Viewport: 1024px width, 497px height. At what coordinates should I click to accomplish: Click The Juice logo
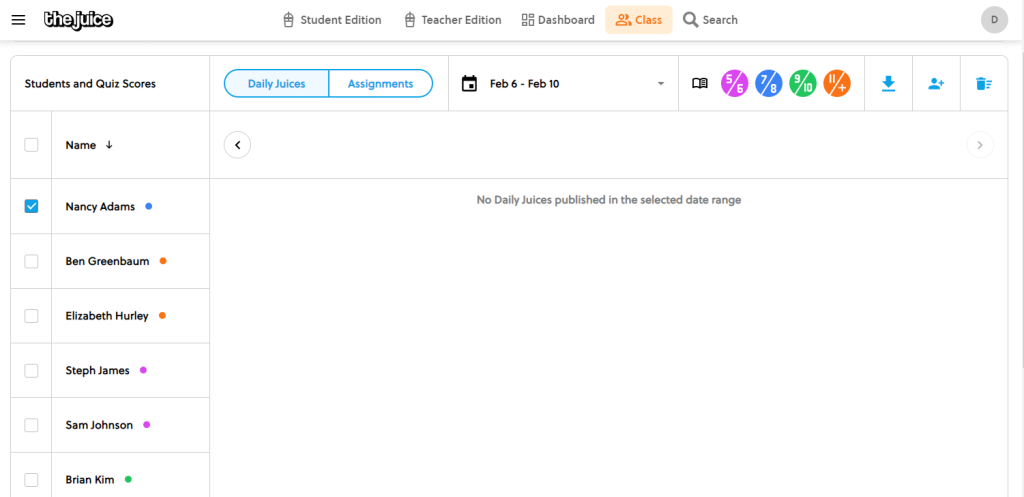tap(78, 20)
